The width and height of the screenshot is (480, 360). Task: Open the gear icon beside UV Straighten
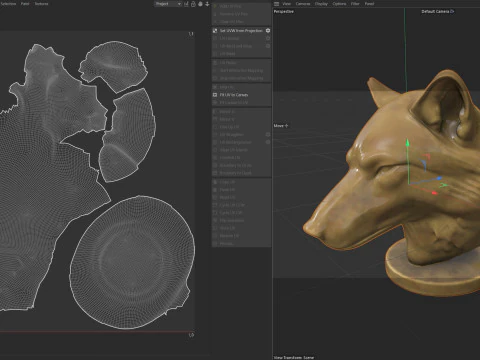[268, 135]
